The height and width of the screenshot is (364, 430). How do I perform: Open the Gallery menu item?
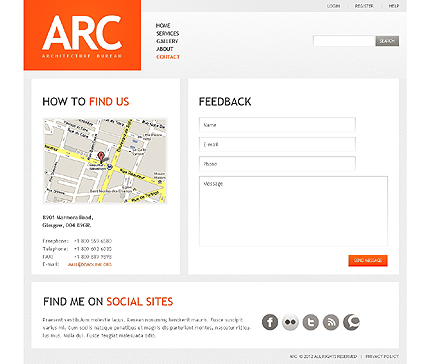(x=167, y=41)
